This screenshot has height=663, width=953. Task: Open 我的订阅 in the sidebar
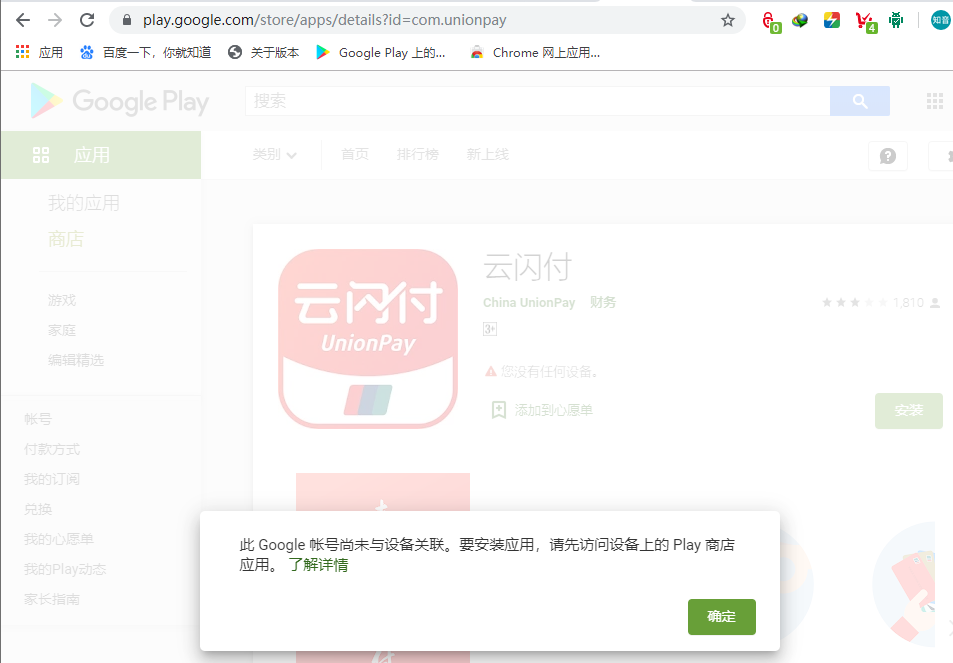coord(52,479)
